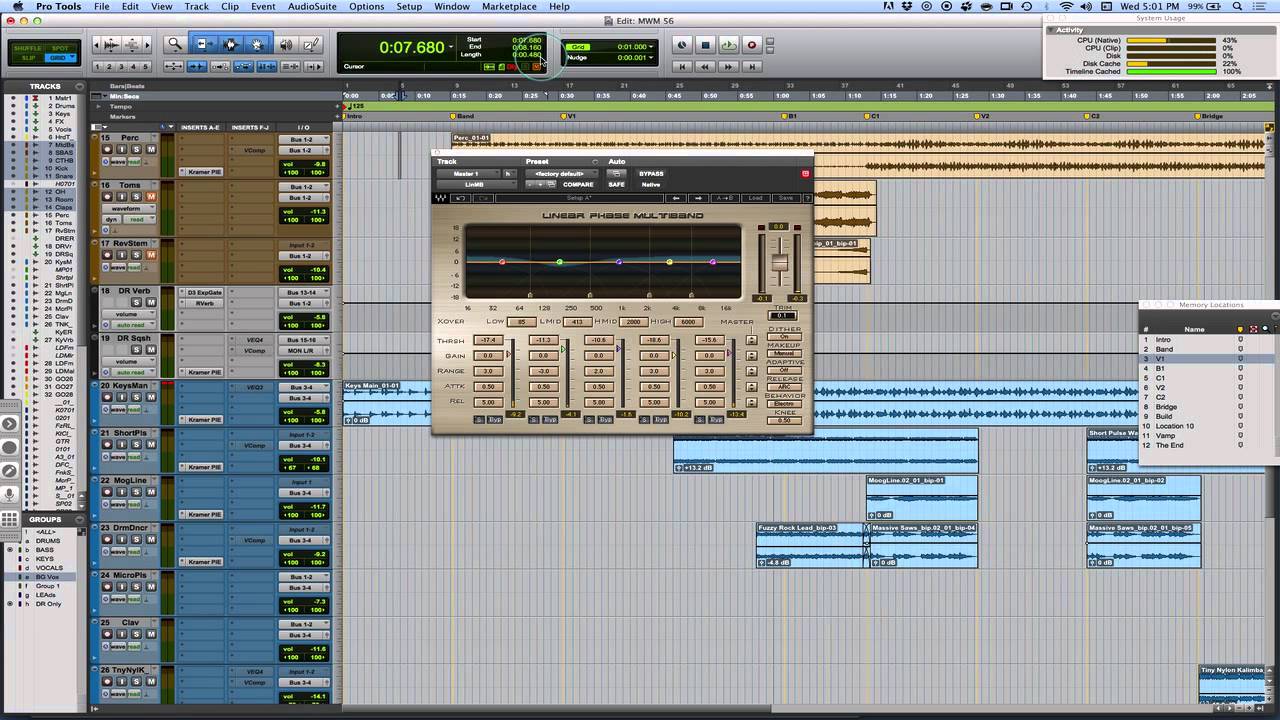
Task: Click the transport Record button
Action: click(752, 45)
